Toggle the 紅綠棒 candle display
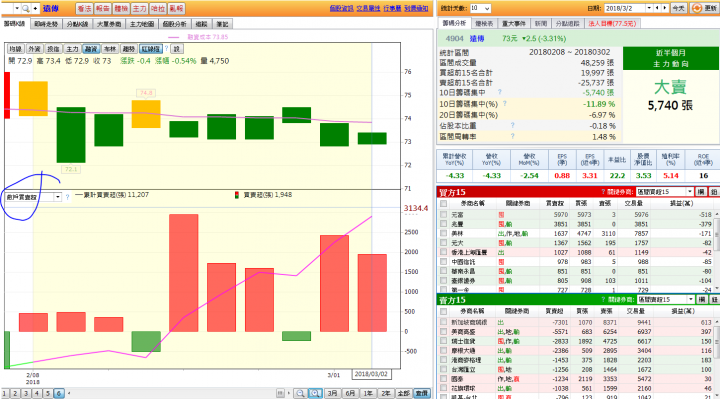The height and width of the screenshot is (399, 720). click(151, 49)
